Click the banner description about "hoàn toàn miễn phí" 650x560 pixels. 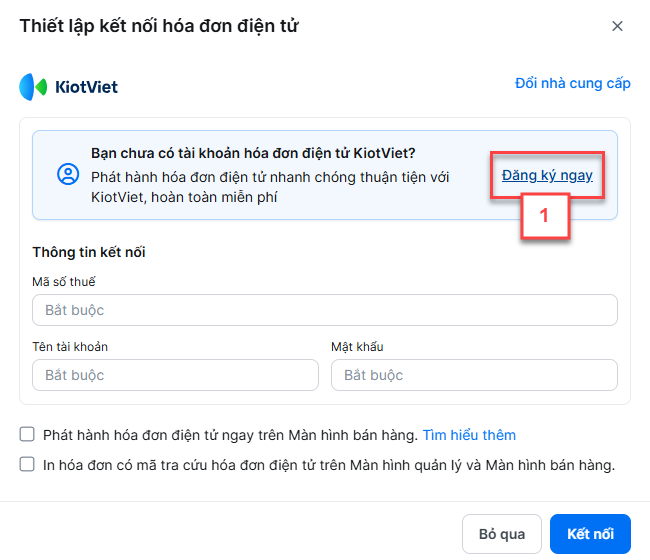tap(270, 187)
